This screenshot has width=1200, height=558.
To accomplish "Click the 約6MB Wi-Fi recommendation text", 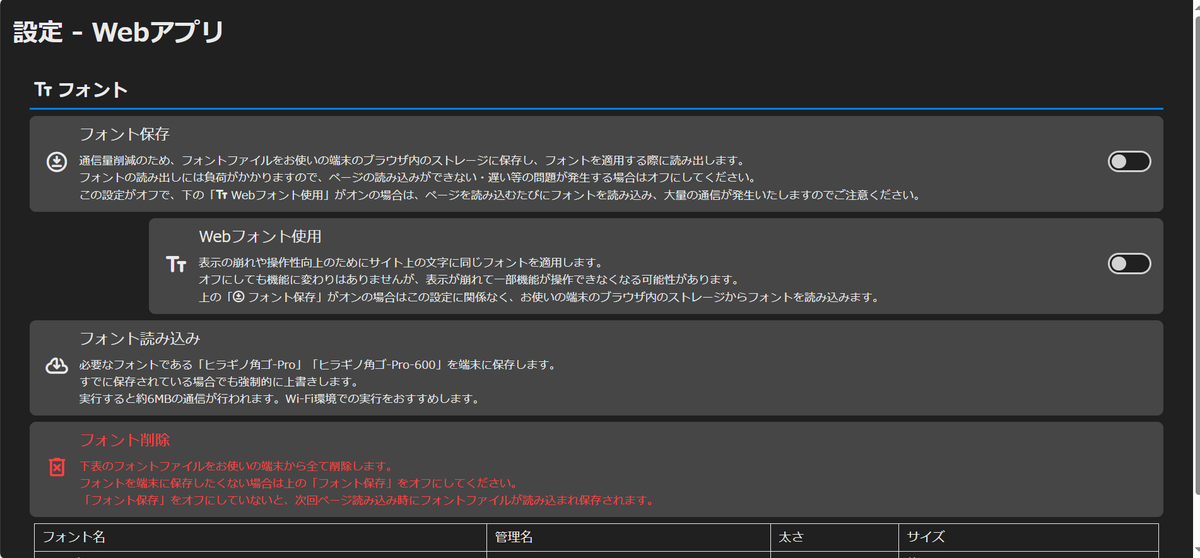I will [x=280, y=399].
